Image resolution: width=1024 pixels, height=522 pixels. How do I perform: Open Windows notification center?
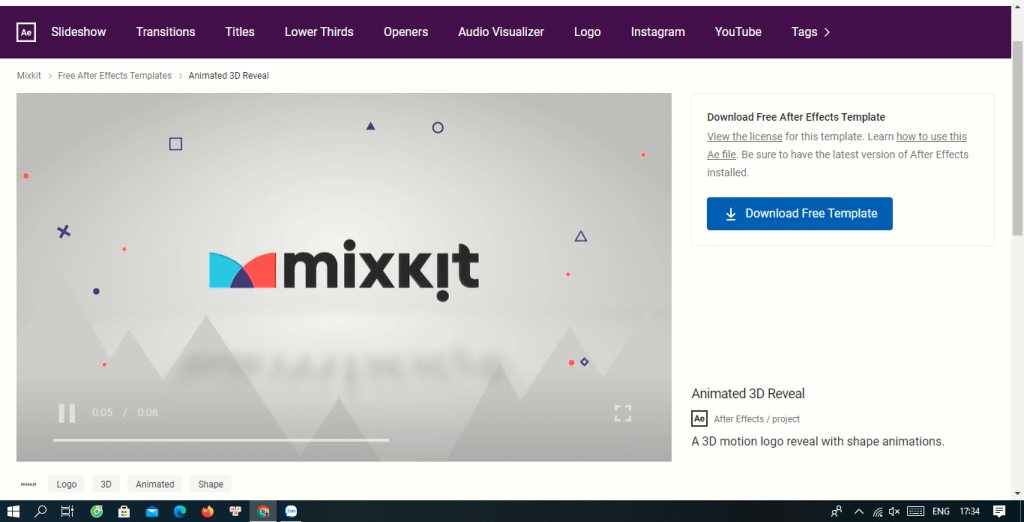point(999,512)
